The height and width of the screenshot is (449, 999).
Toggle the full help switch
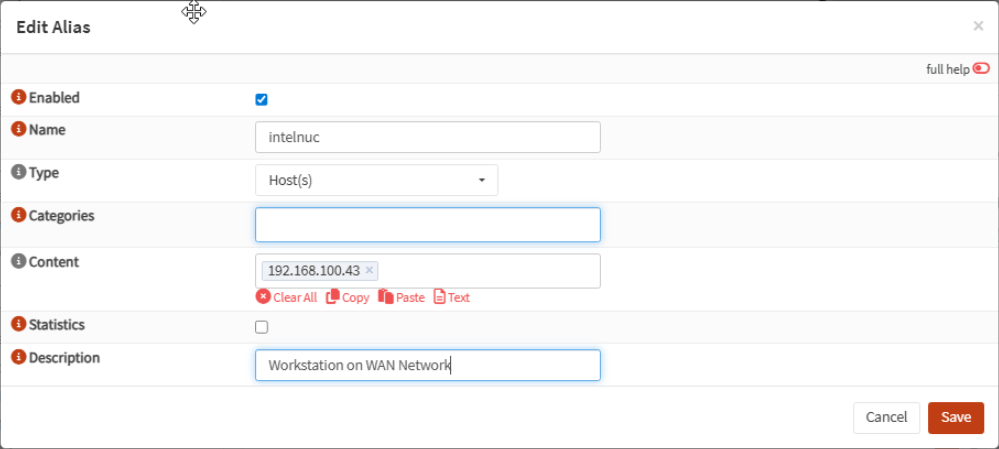tap(980, 69)
